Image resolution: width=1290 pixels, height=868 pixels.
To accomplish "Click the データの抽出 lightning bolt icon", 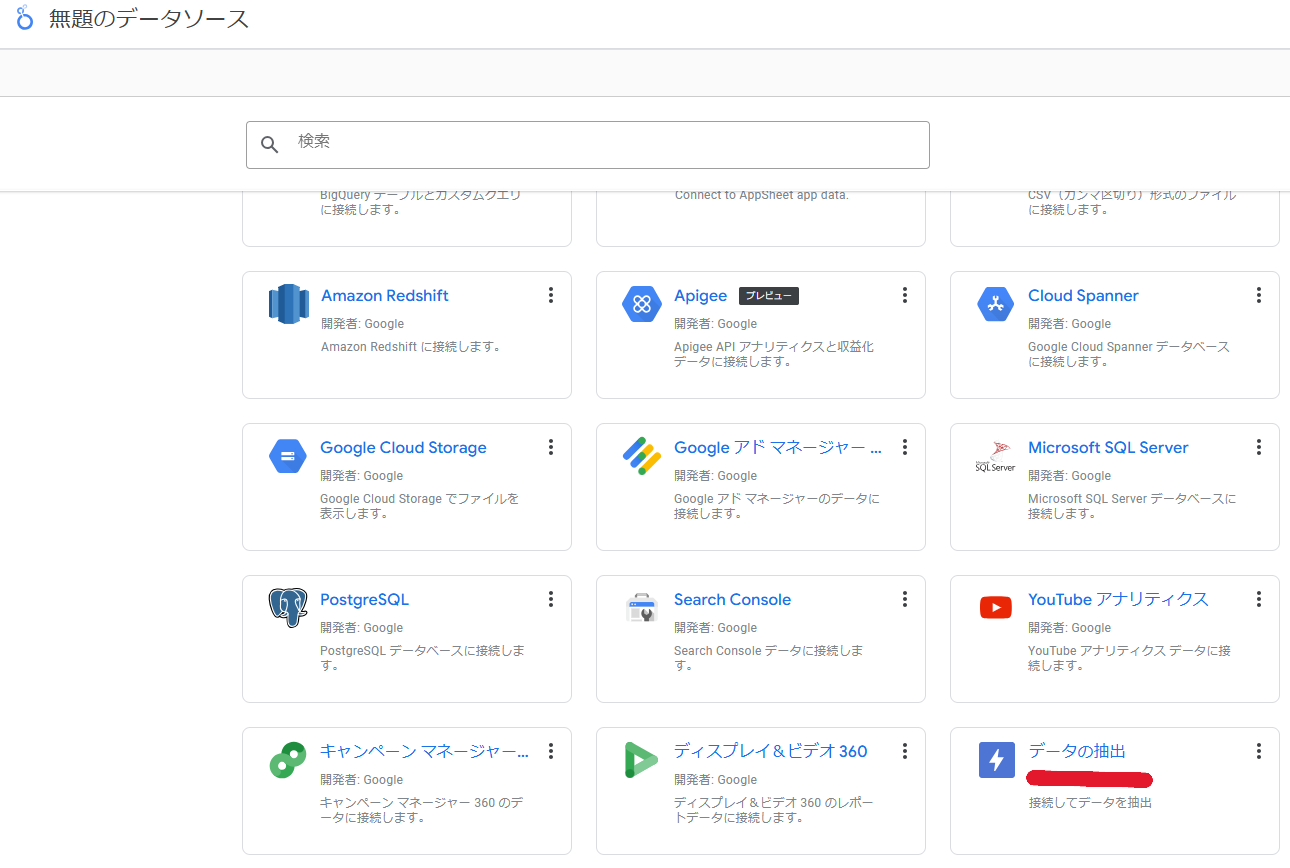I will (x=996, y=761).
